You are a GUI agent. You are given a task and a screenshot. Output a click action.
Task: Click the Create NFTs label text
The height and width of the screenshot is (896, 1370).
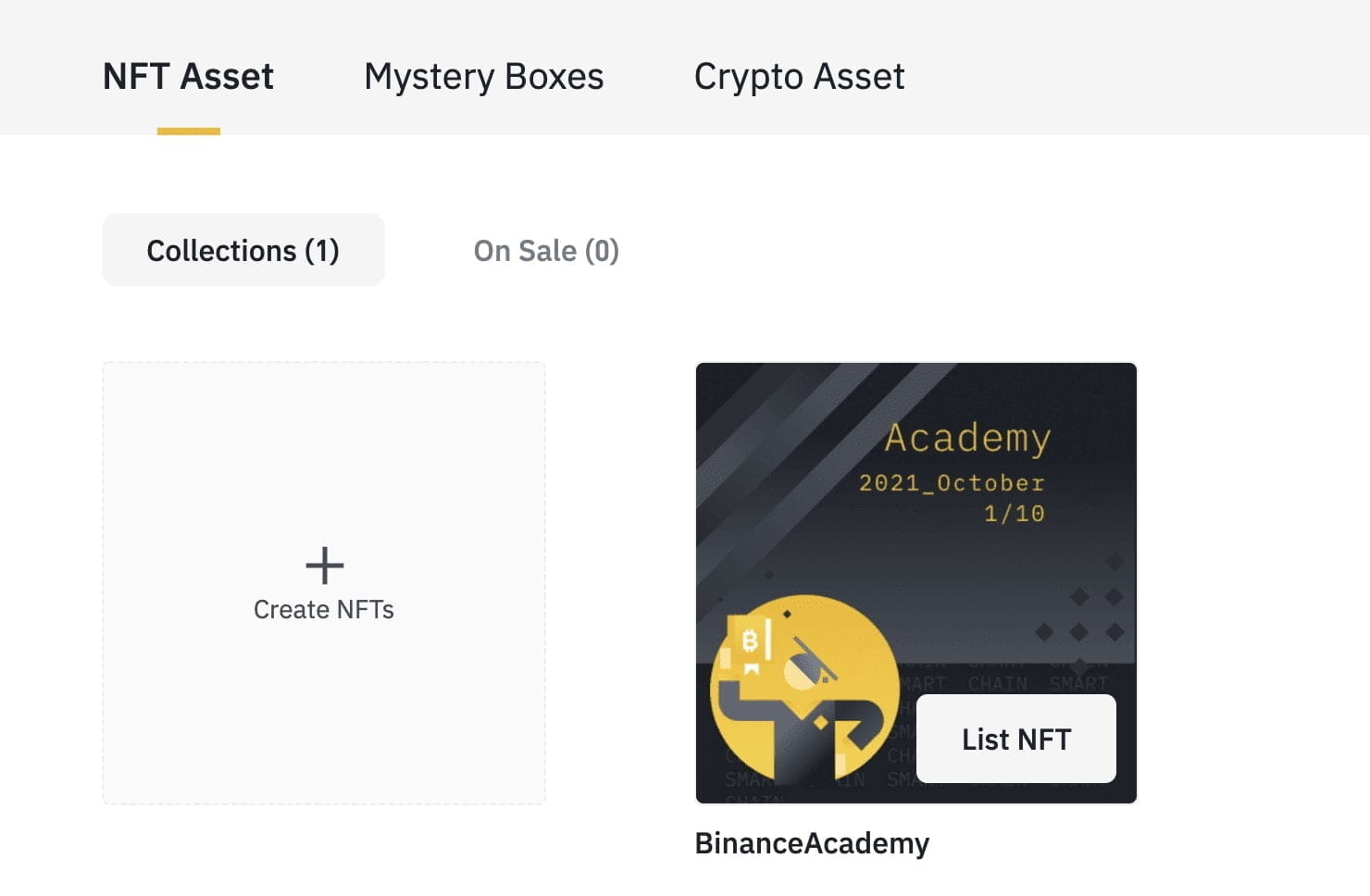click(324, 609)
